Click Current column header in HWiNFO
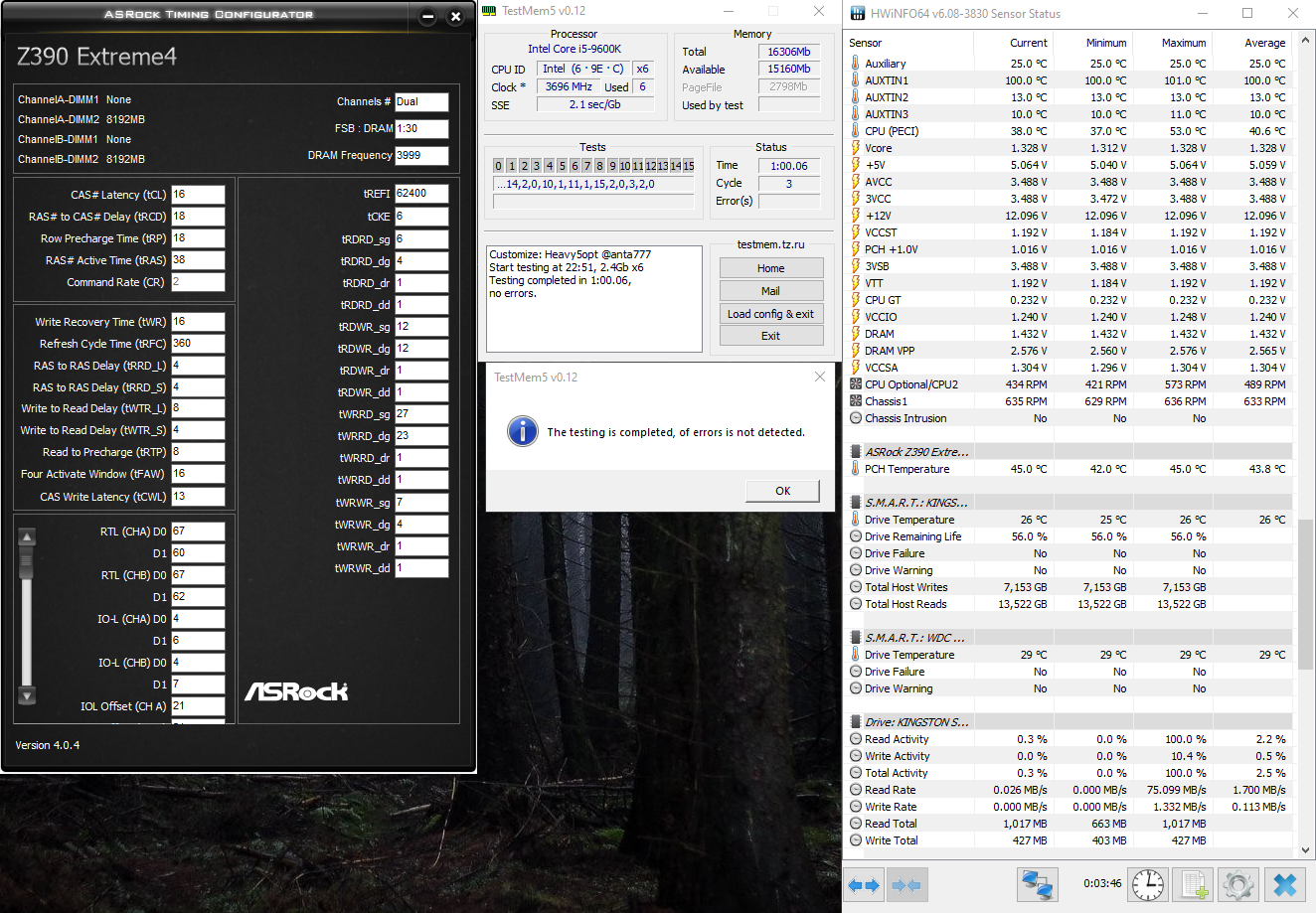Viewport: 1316px width, 913px height. (x=1013, y=43)
